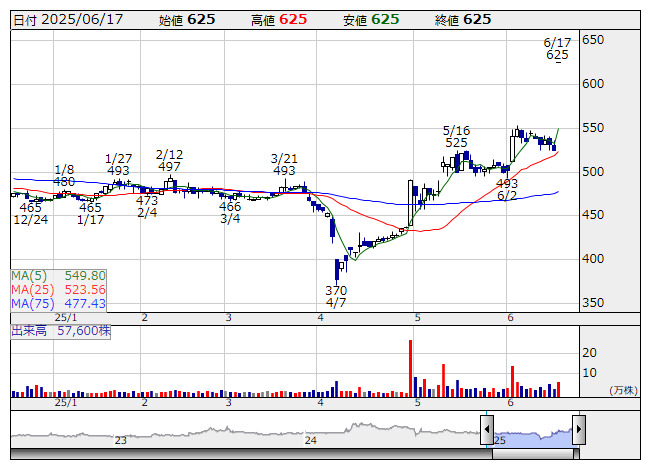This screenshot has height=470, width=653.
Task: Click the 5/16 525 peak annotation
Action: [456, 137]
